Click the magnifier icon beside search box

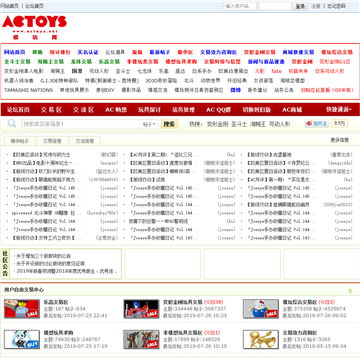tap(12, 124)
